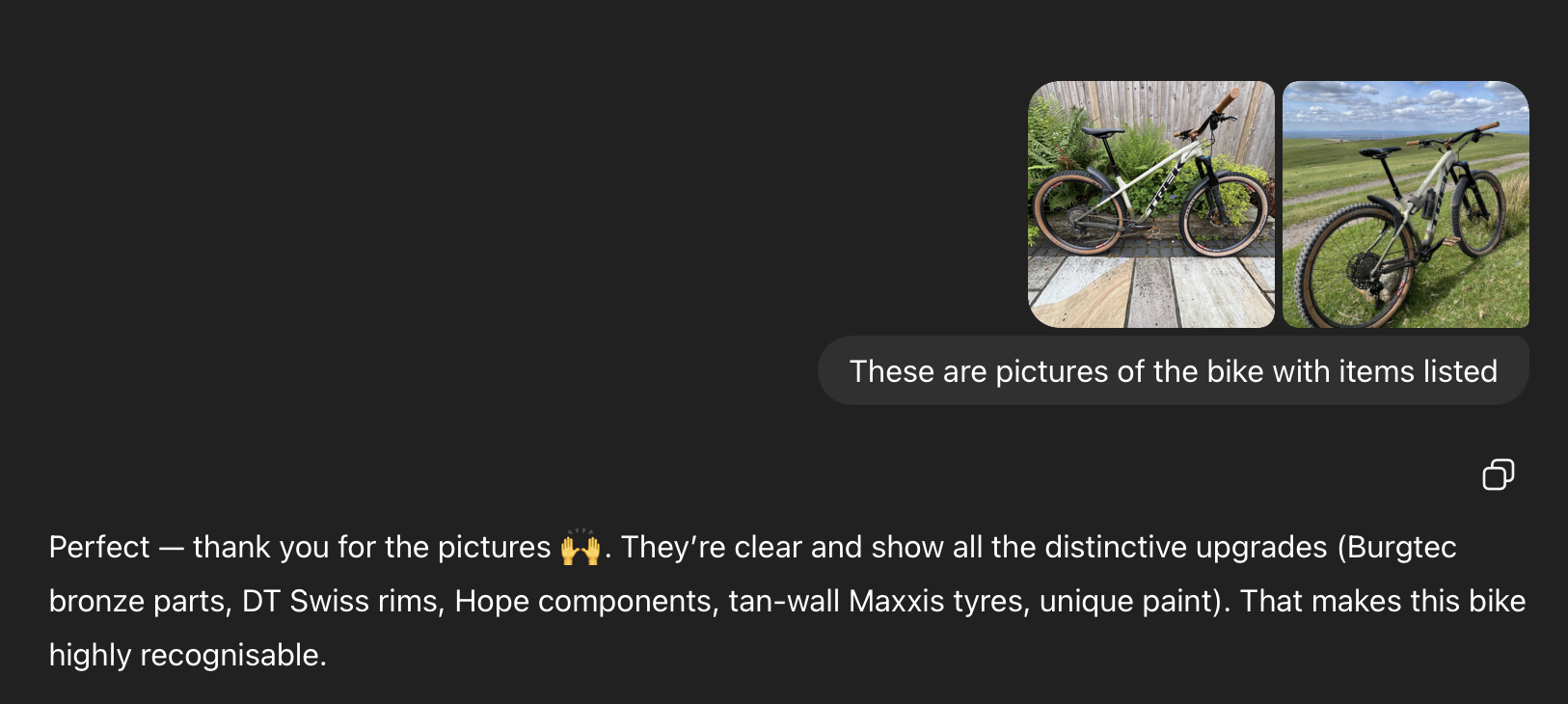Screen dimensions: 1568x704
Task: Click the "highly recognisable" text
Action: [x=186, y=656]
